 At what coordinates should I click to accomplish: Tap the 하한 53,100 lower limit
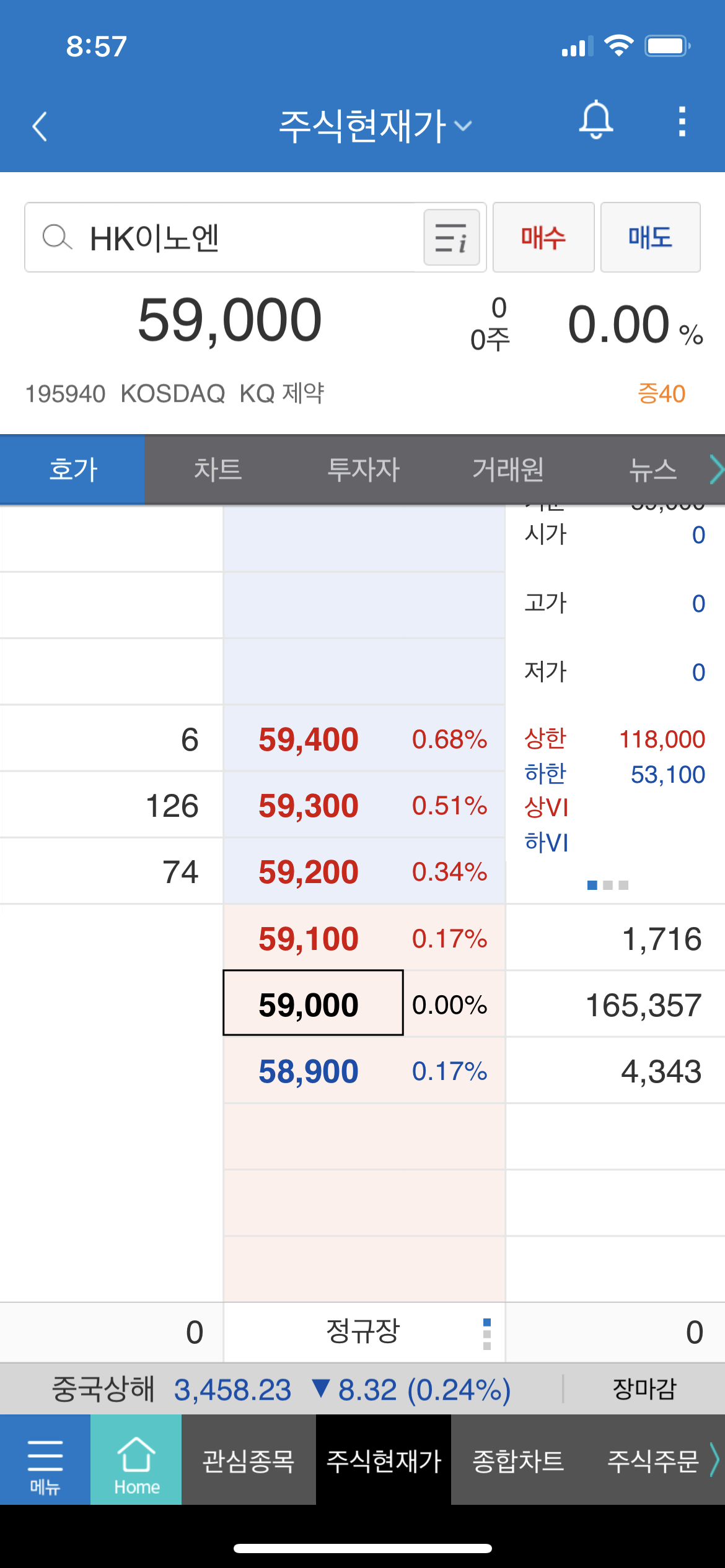tap(615, 774)
